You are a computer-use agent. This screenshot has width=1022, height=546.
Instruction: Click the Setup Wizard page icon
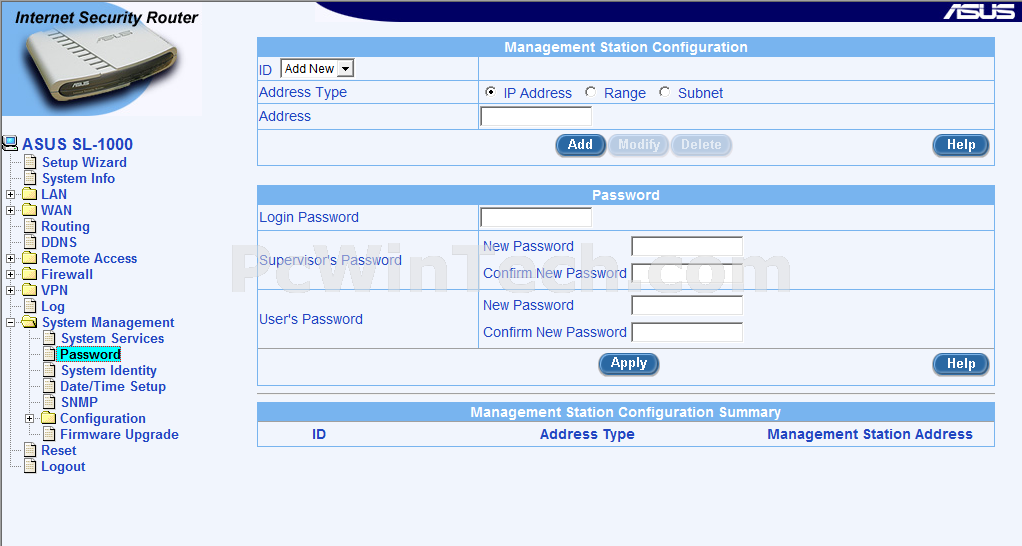[x=30, y=162]
